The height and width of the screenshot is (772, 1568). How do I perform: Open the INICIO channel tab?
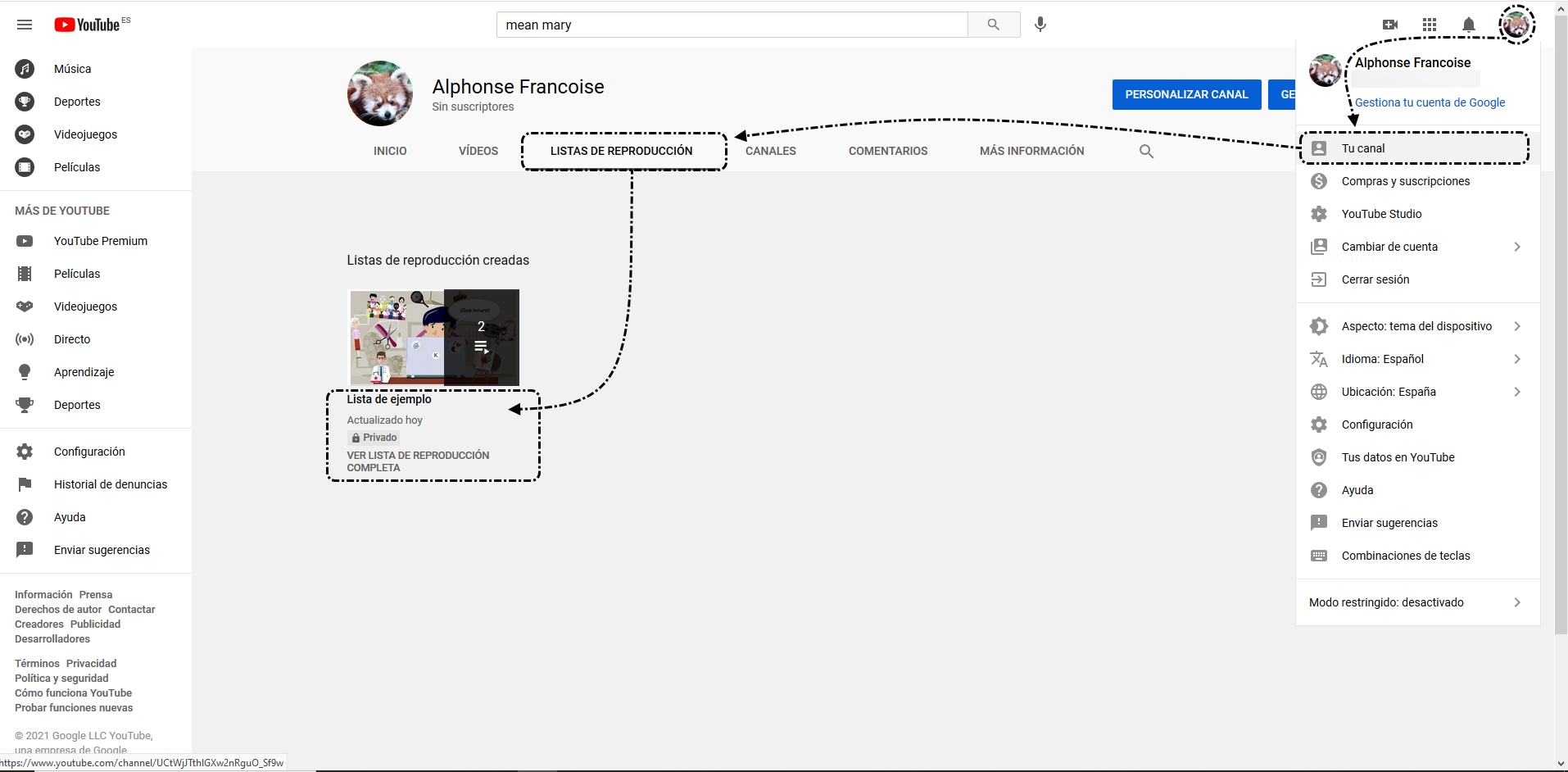coord(390,151)
